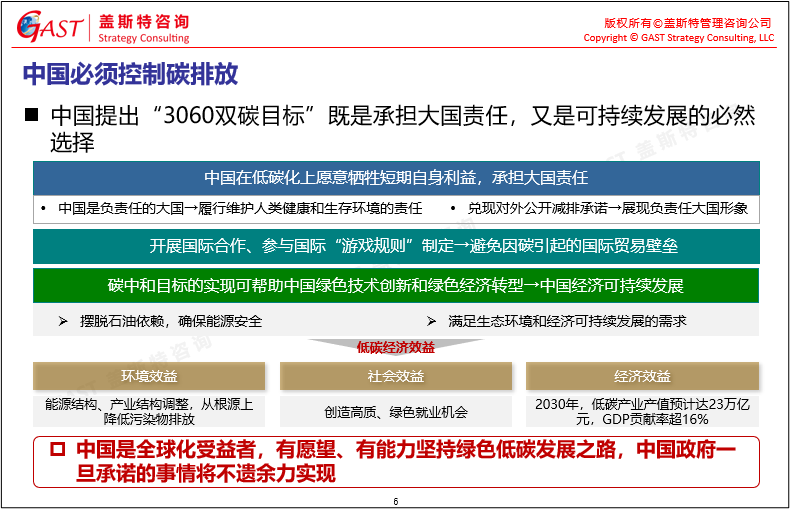
Task: Click the green banner about 碳中和目标
Action: (395, 285)
